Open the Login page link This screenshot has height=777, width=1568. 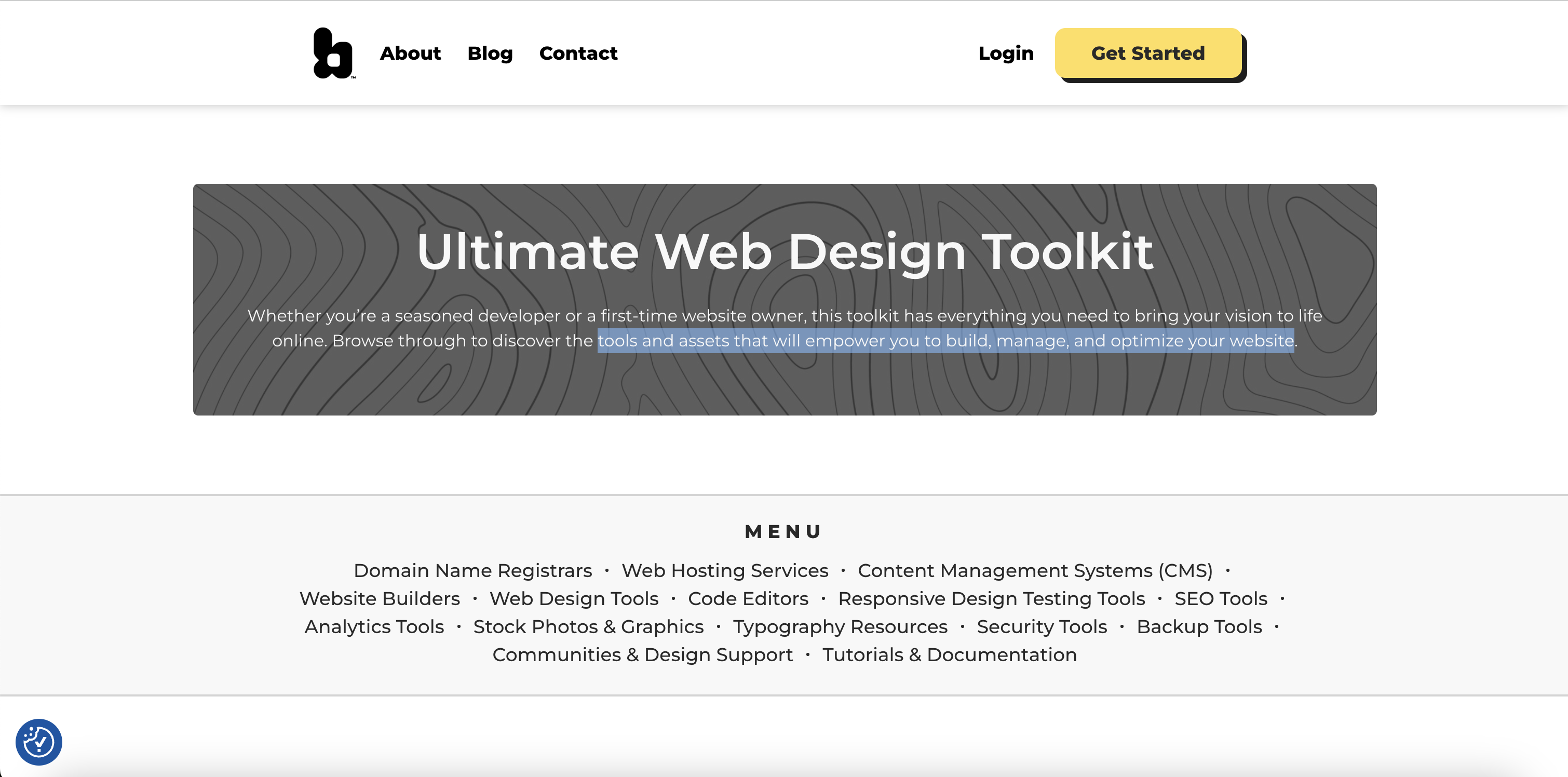tap(1005, 53)
